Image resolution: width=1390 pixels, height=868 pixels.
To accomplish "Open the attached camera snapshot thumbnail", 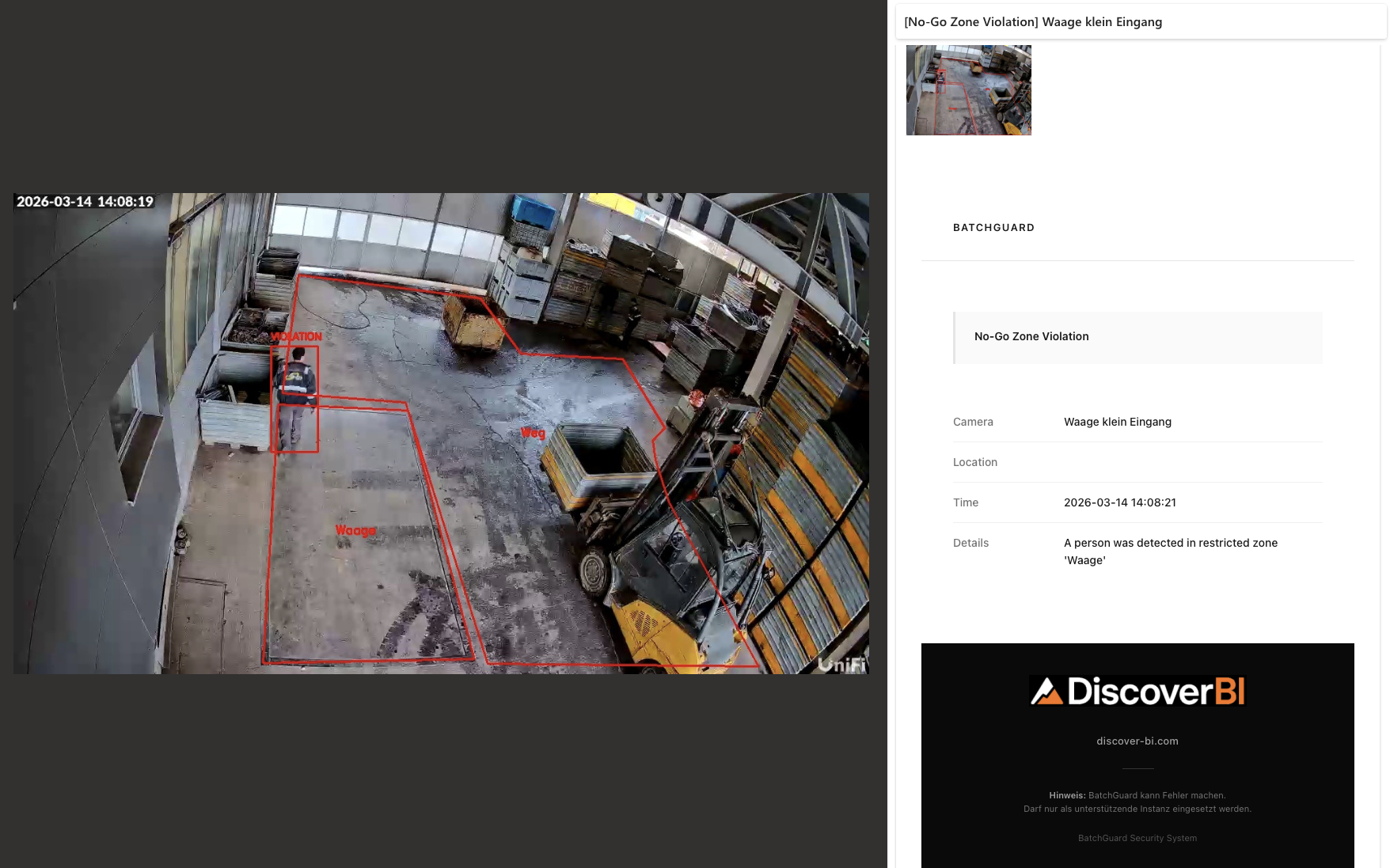I will [x=968, y=90].
